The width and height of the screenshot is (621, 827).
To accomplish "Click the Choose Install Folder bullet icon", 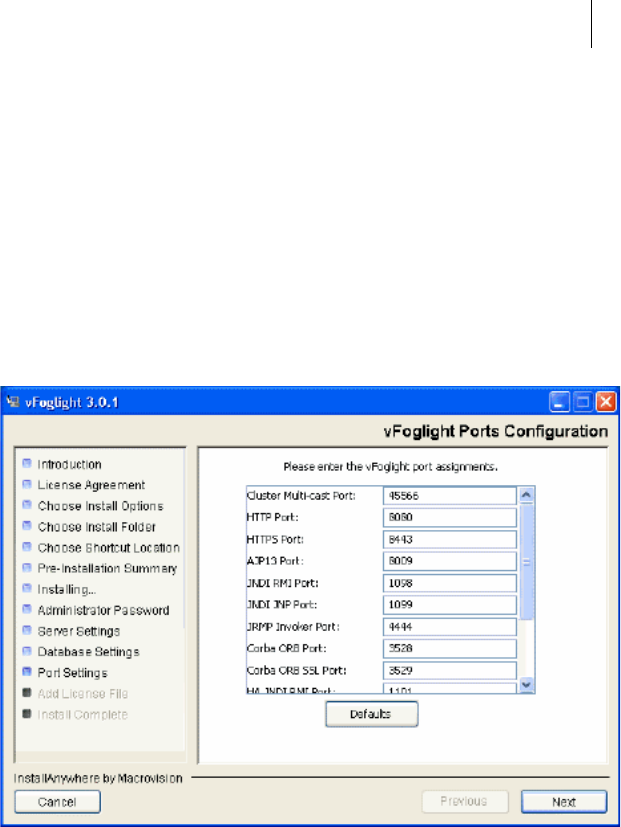I will click(27, 526).
